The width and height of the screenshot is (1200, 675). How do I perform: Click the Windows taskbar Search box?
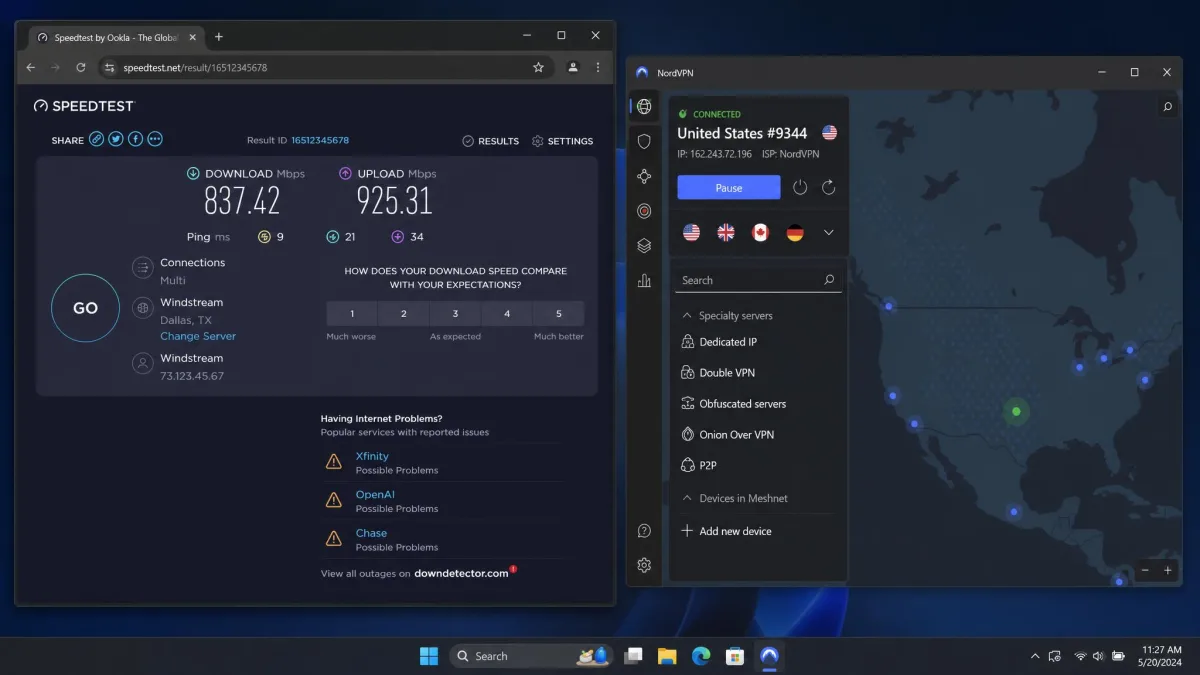[x=531, y=656]
